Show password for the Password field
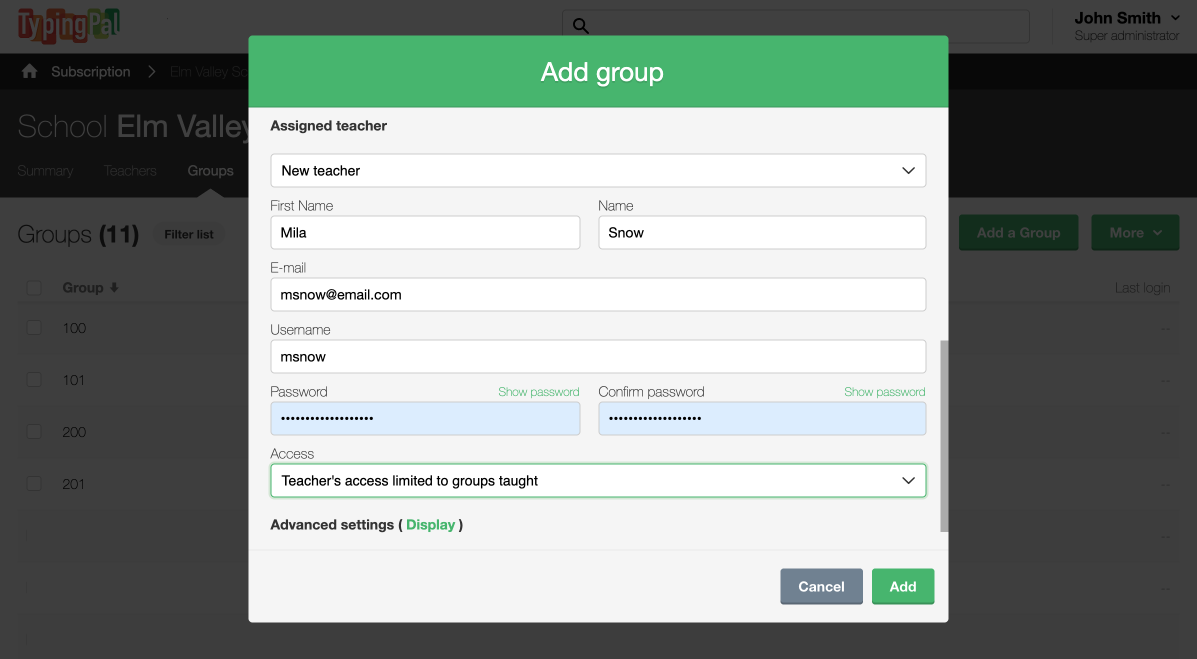 click(x=538, y=392)
